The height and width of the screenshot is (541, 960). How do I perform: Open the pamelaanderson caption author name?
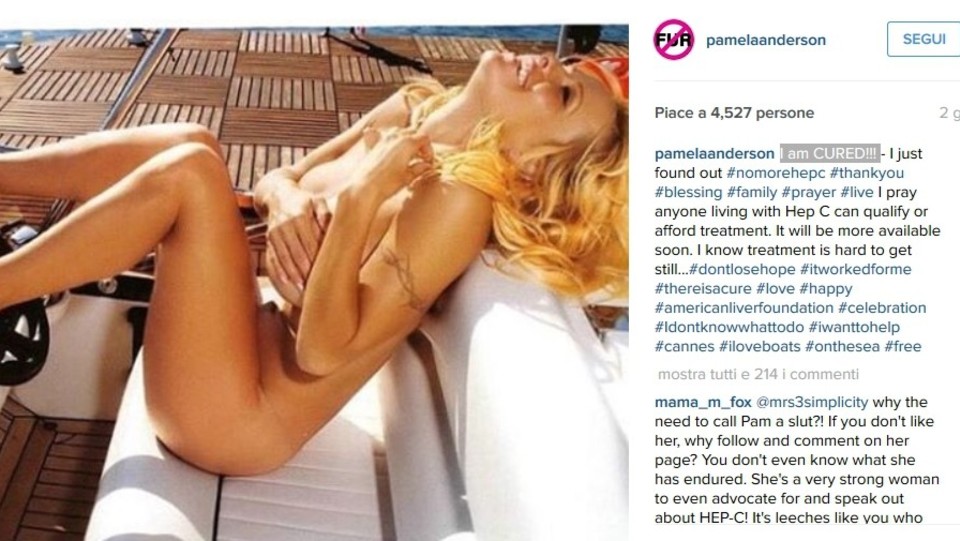pyautogui.click(x=714, y=153)
